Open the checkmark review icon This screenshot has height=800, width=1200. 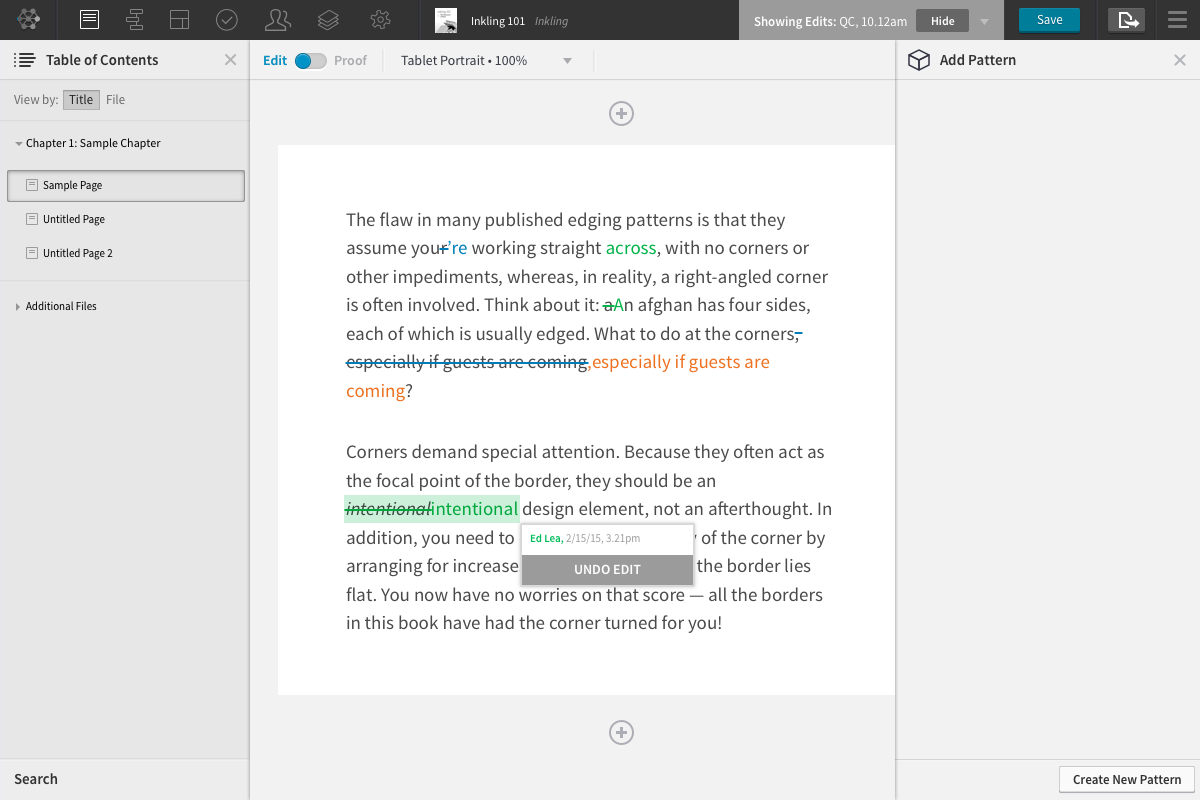tap(227, 19)
